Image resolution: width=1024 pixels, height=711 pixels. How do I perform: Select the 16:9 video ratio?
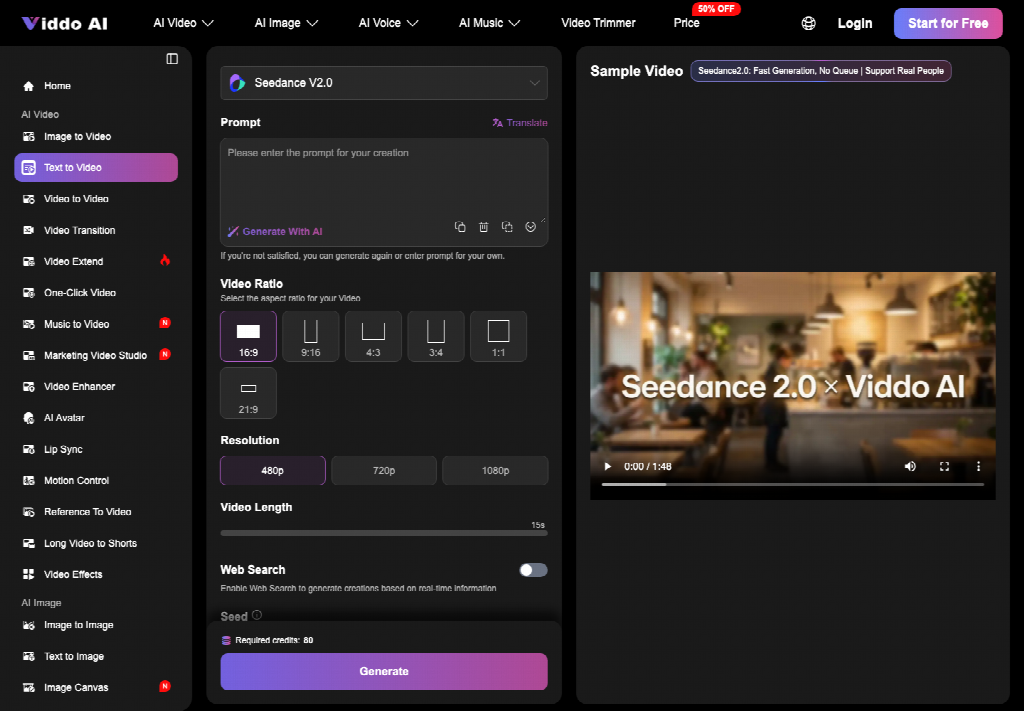tap(248, 336)
